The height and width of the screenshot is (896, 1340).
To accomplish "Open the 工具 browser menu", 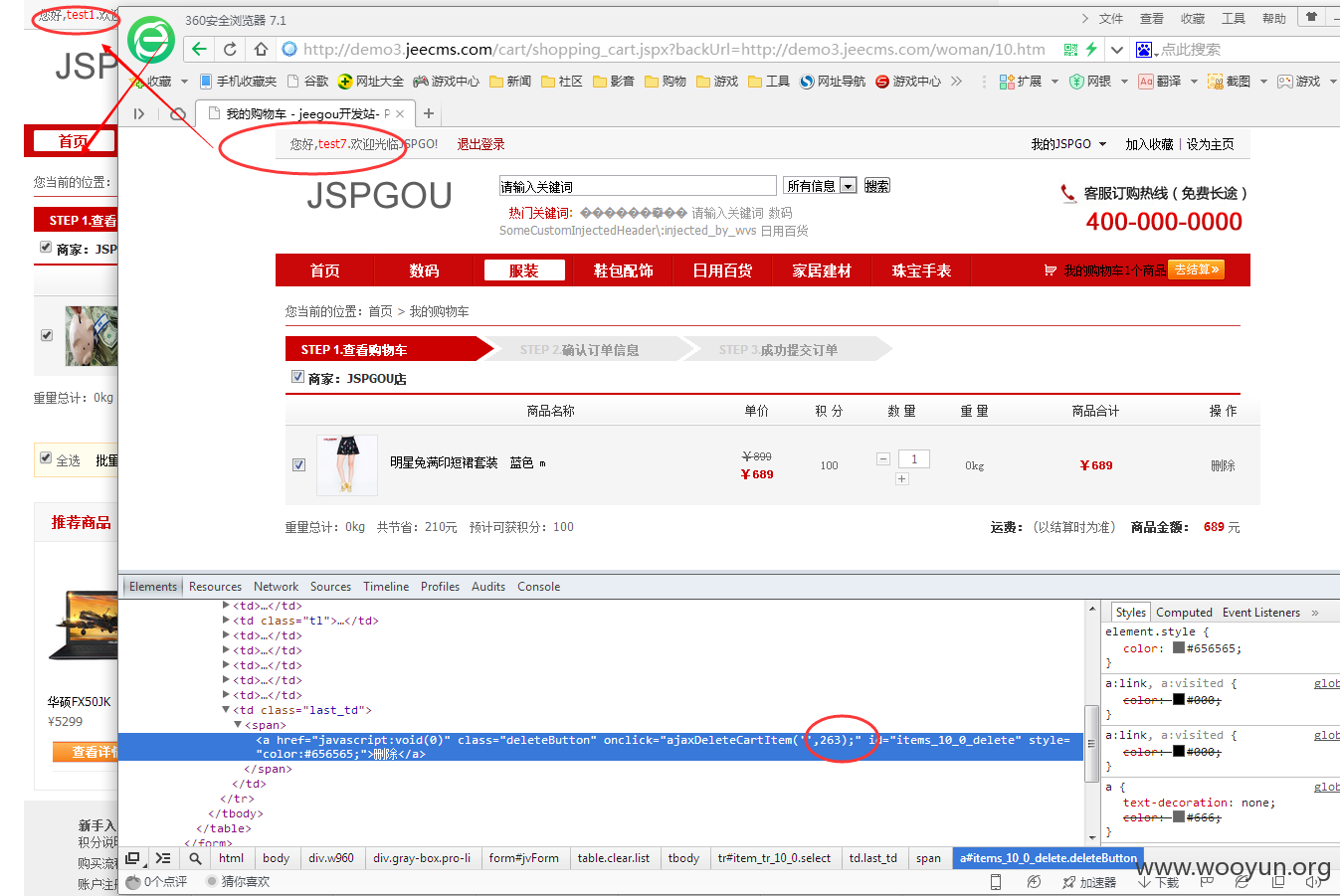I will pos(1234,18).
